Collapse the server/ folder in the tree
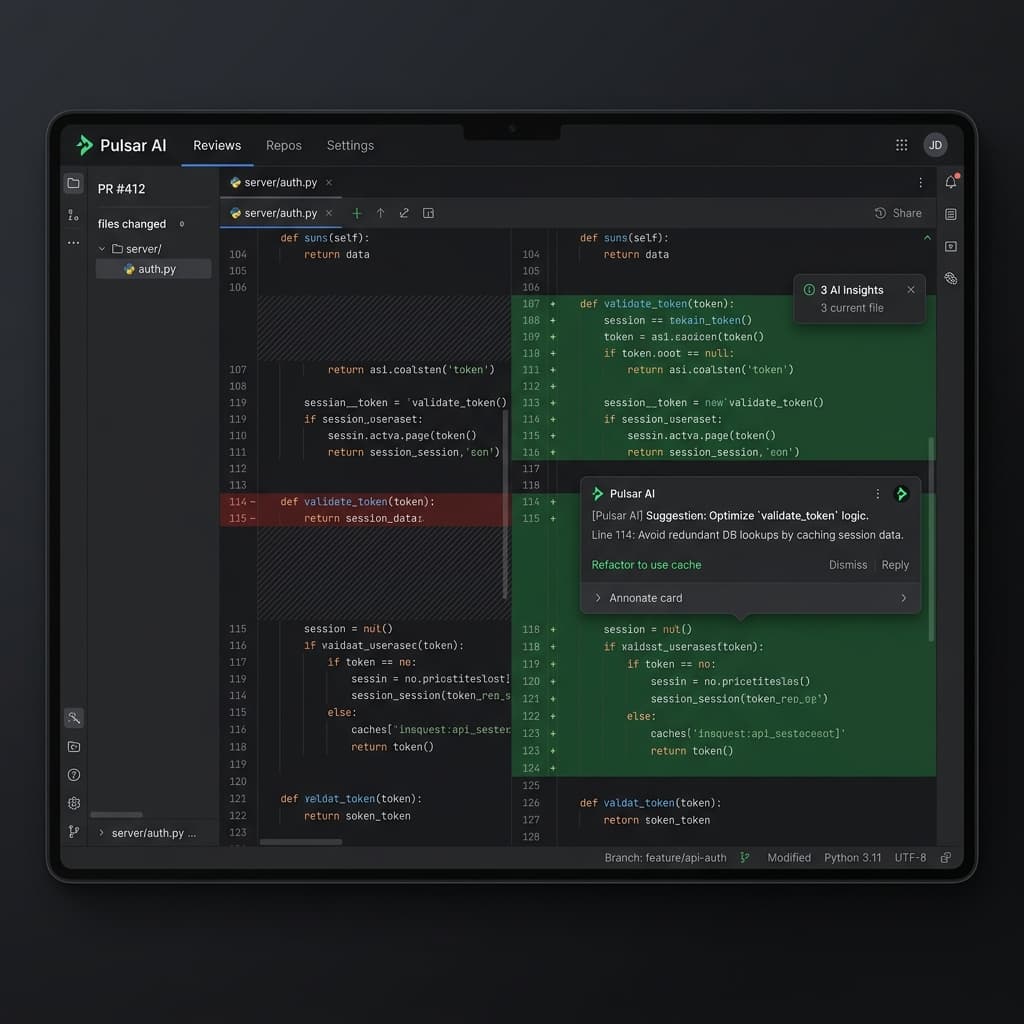This screenshot has height=1024, width=1024. pos(102,249)
